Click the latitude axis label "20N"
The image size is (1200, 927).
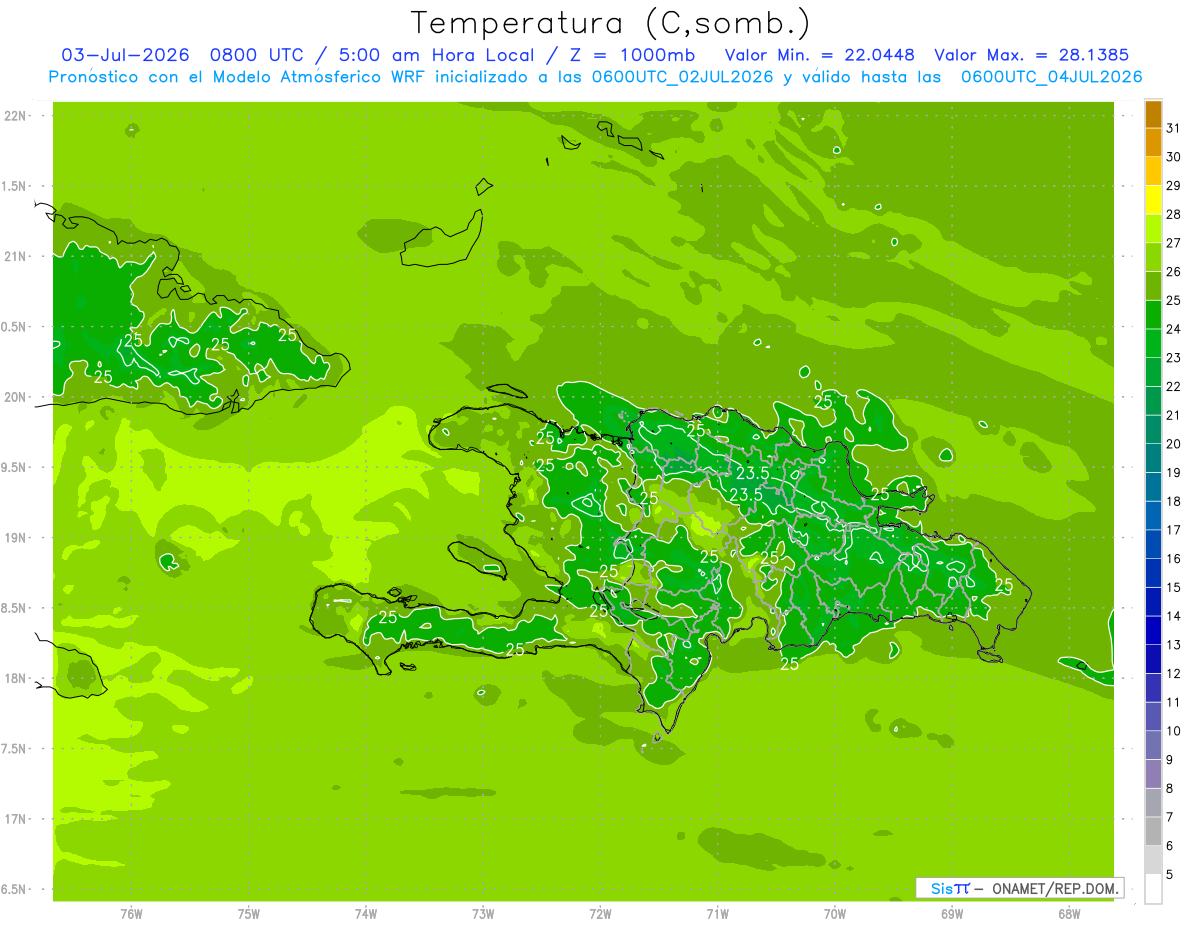[14, 397]
